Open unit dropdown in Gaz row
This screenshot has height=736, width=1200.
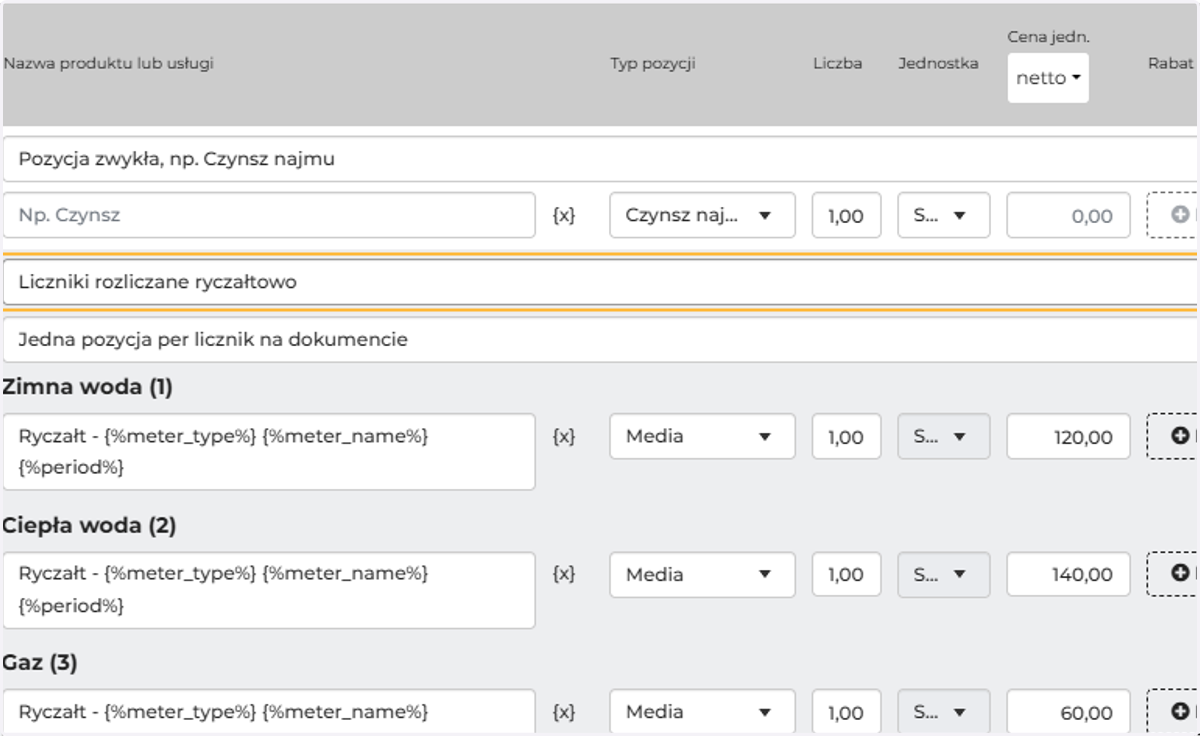tap(944, 712)
